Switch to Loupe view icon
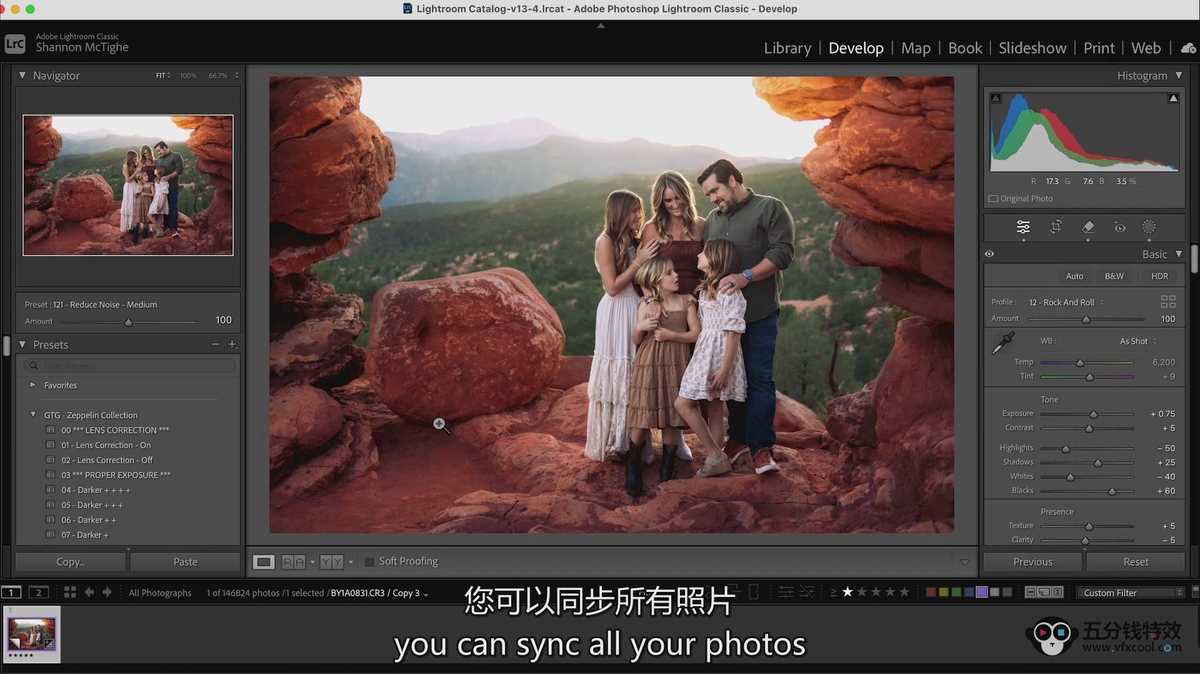This screenshot has height=674, width=1200. 264,562
